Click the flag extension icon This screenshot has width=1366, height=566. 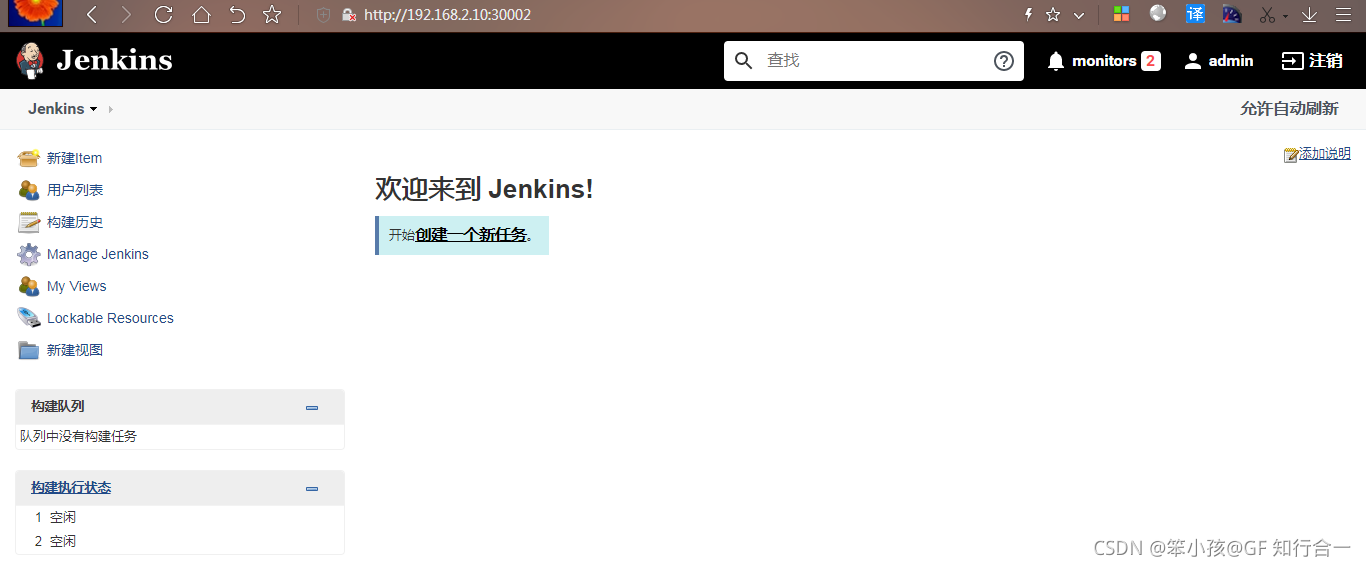[x=1232, y=14]
